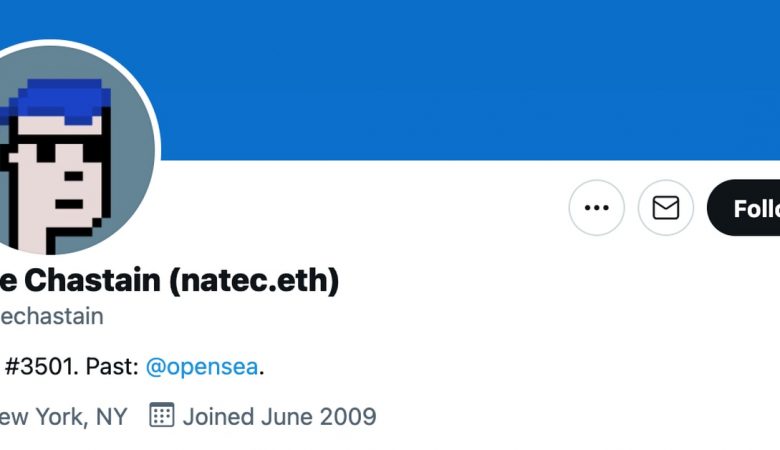Select the display name ending natec.eth

click(x=169, y=280)
